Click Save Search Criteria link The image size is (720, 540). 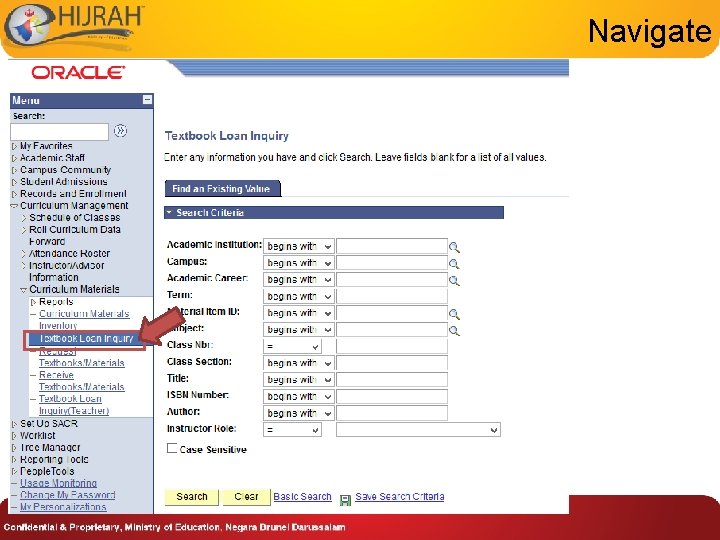(399, 496)
